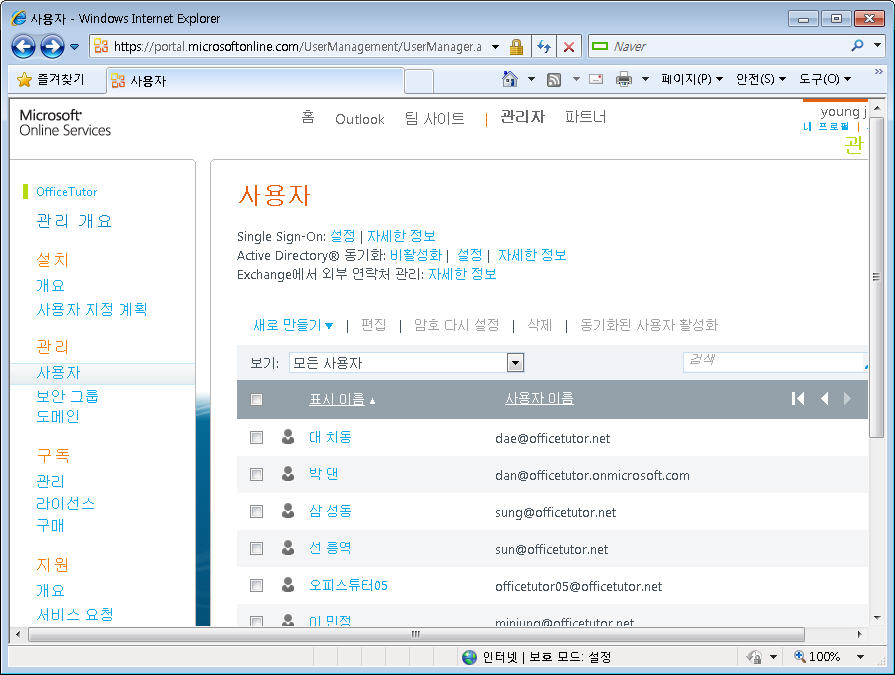
Task: Expand the Home icon dropdown arrow
Action: (531, 79)
